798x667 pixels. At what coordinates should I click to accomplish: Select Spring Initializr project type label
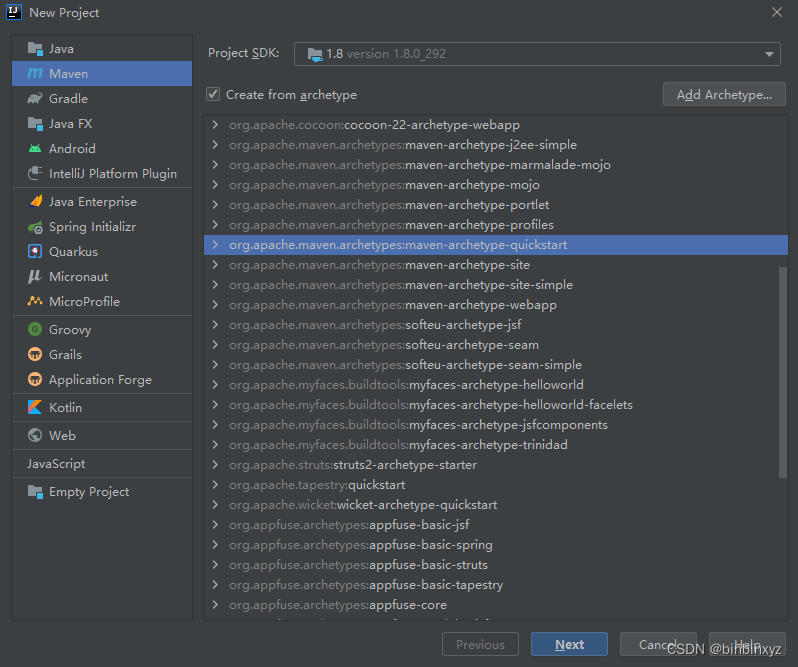92,227
